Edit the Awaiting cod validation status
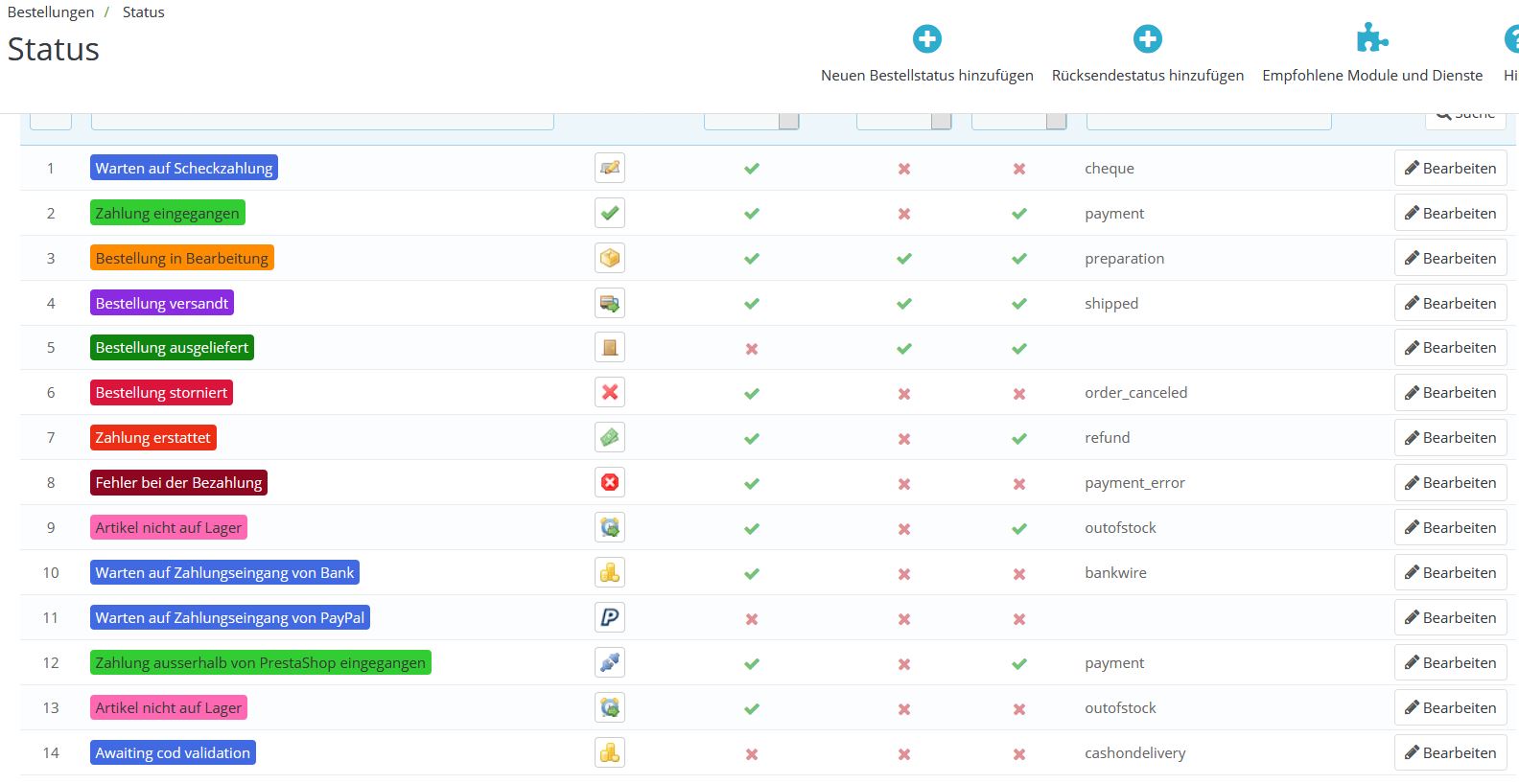Image resolution: width=1519 pixels, height=784 pixels. (1450, 752)
